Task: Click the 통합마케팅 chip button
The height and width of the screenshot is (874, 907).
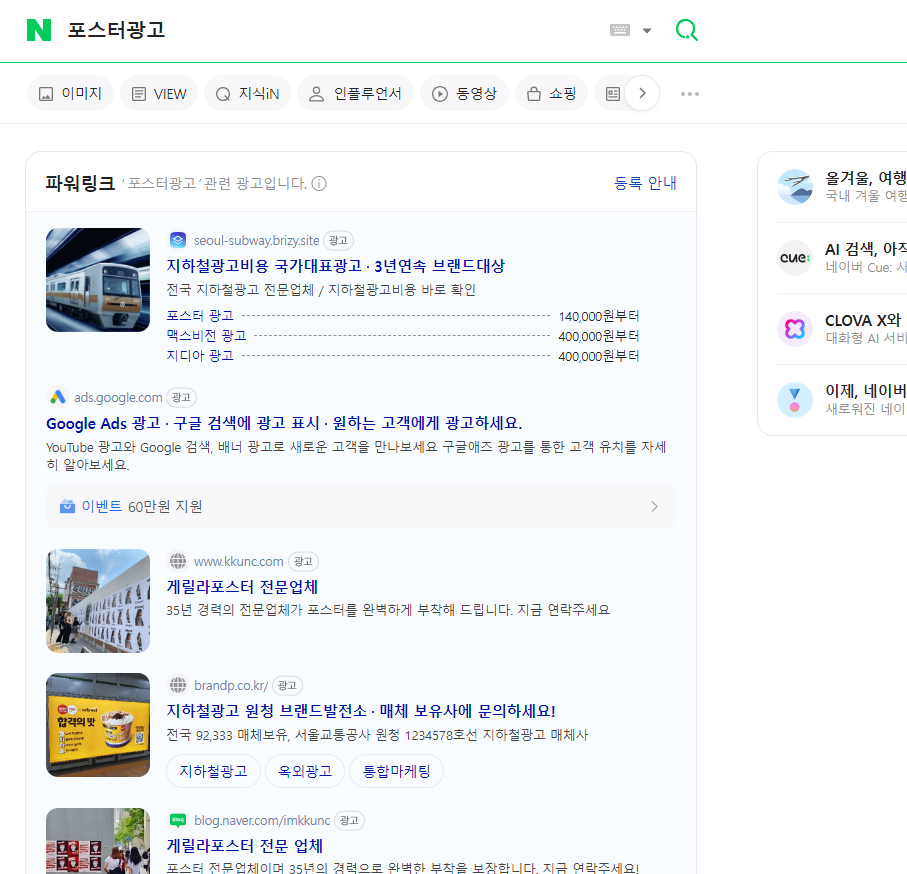Action: point(396,771)
